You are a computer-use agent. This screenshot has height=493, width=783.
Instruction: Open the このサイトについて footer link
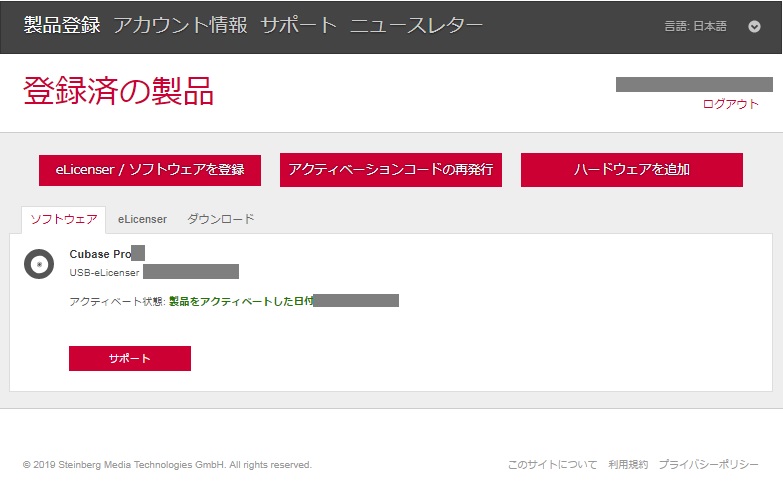click(552, 465)
